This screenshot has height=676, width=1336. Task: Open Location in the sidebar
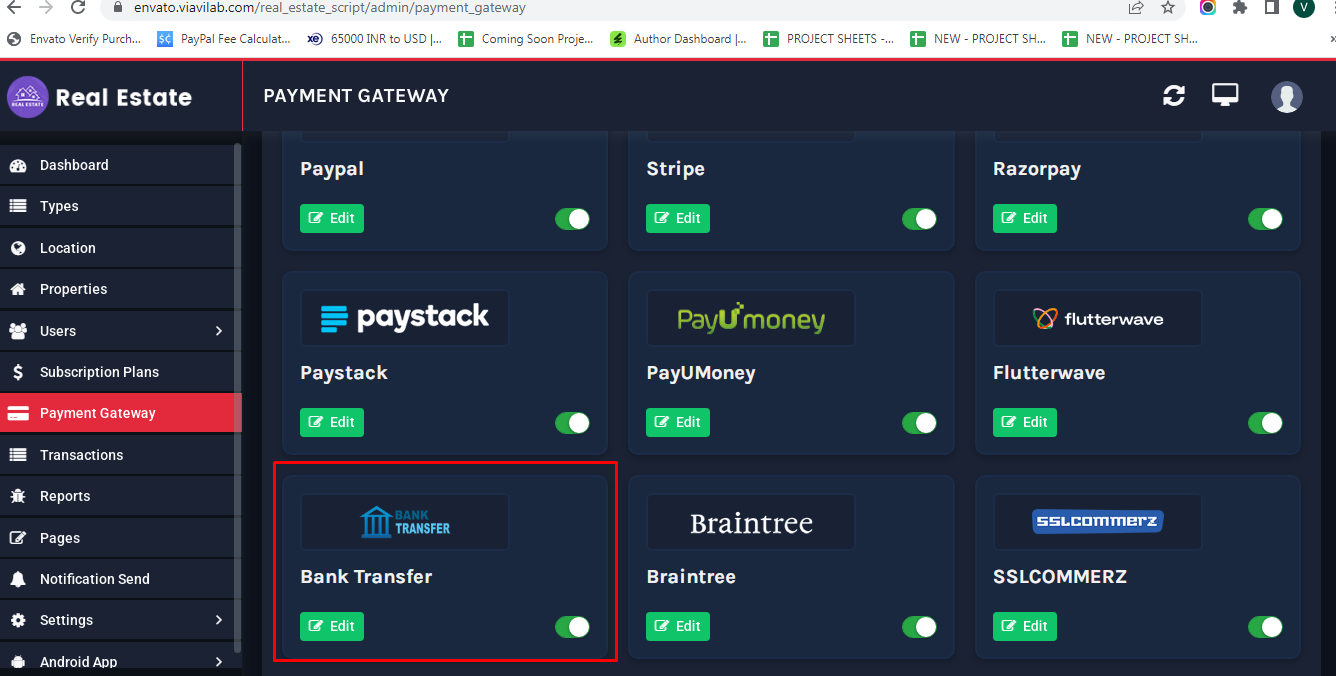(x=117, y=248)
